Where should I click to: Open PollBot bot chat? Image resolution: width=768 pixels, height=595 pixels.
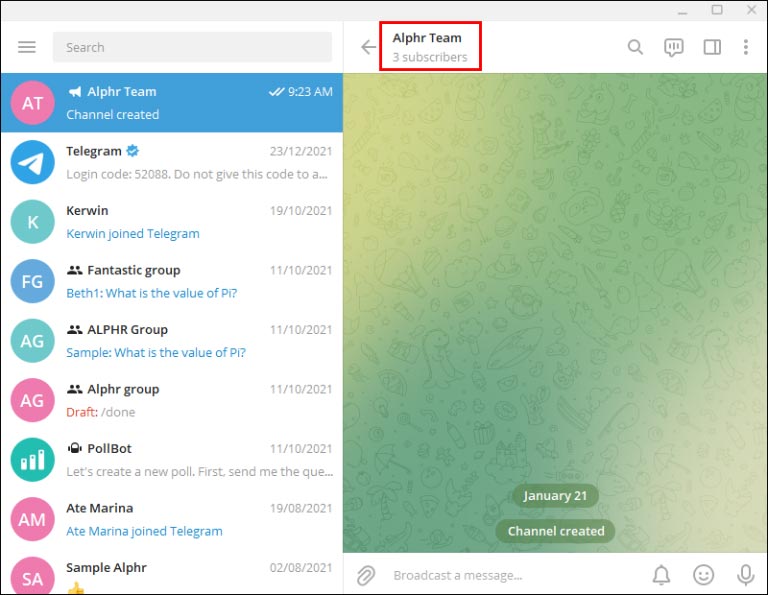click(x=171, y=460)
